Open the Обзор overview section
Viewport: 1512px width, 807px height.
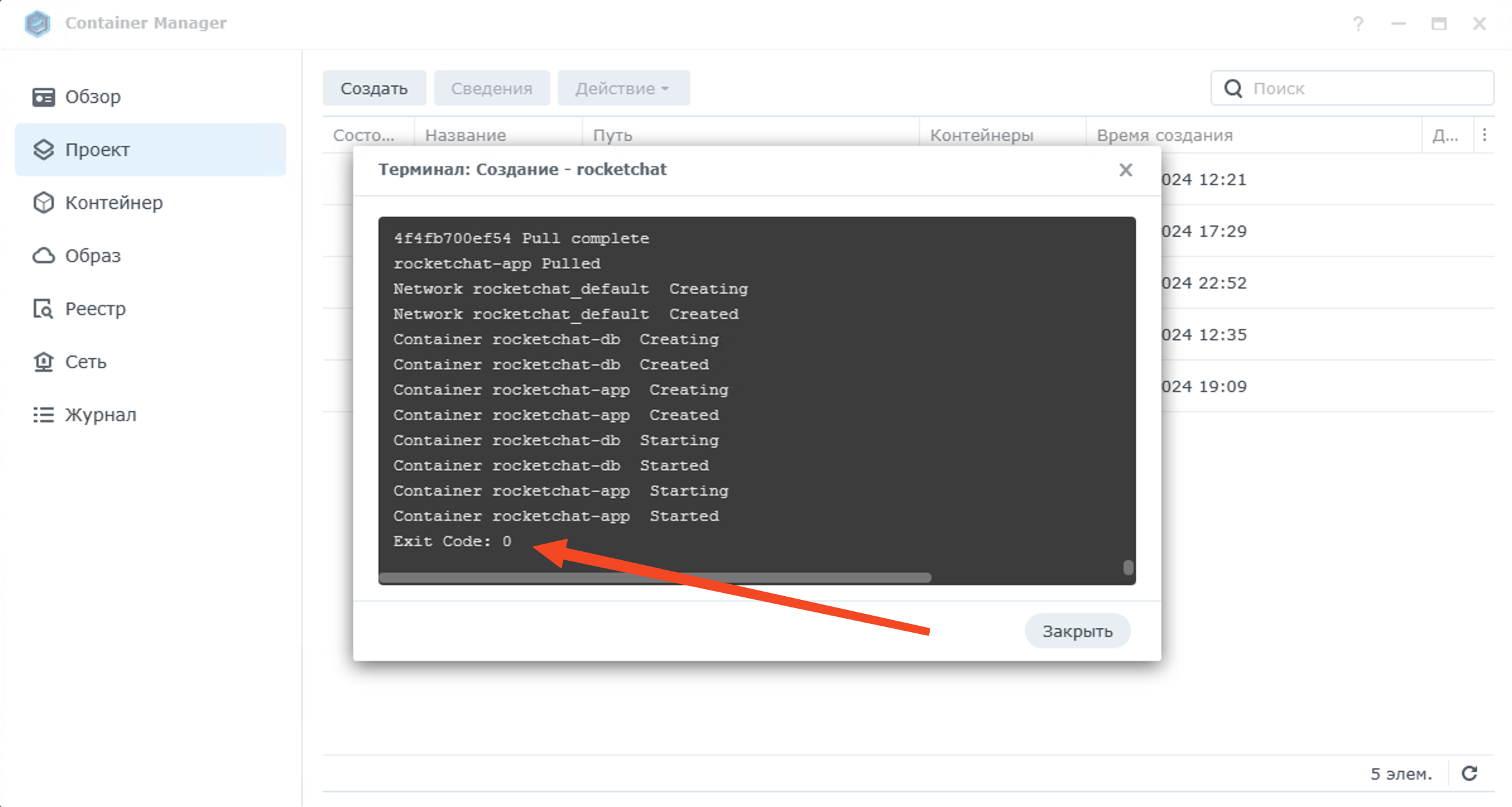150,97
